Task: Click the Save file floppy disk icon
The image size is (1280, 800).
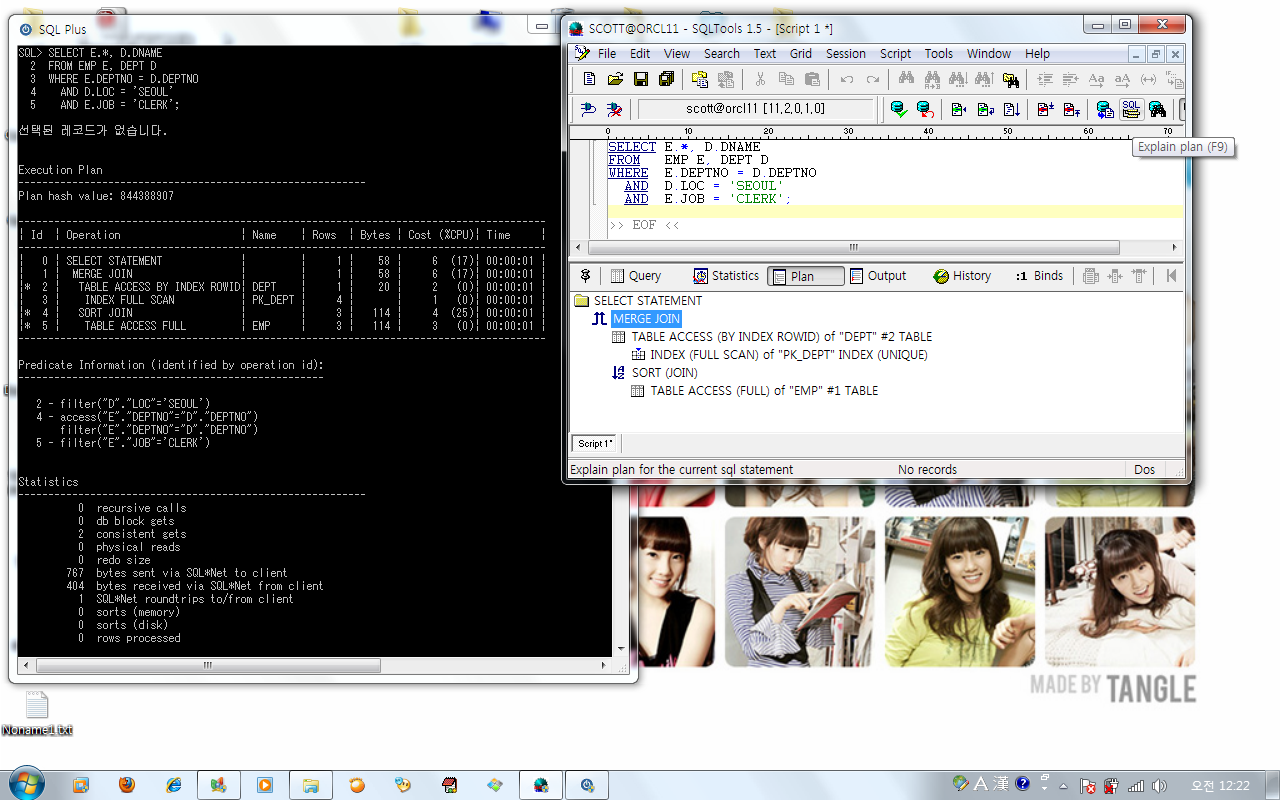Action: tap(641, 79)
